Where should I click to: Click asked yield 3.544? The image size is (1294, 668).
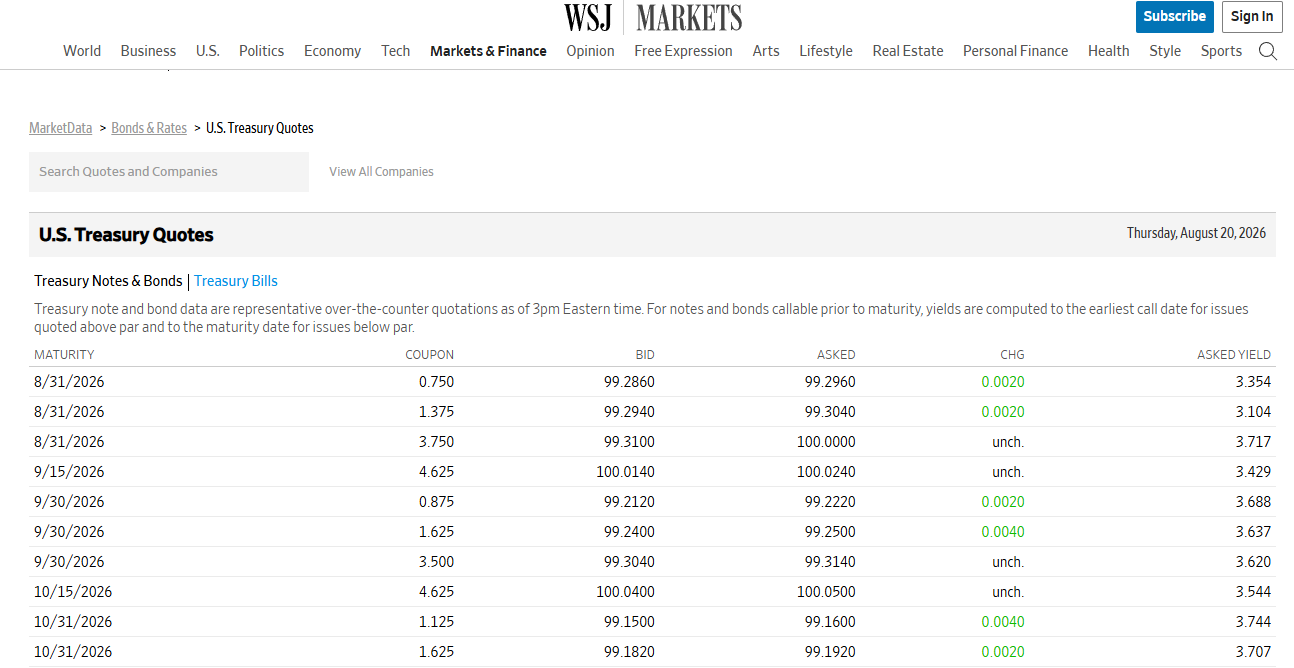[x=1253, y=592]
